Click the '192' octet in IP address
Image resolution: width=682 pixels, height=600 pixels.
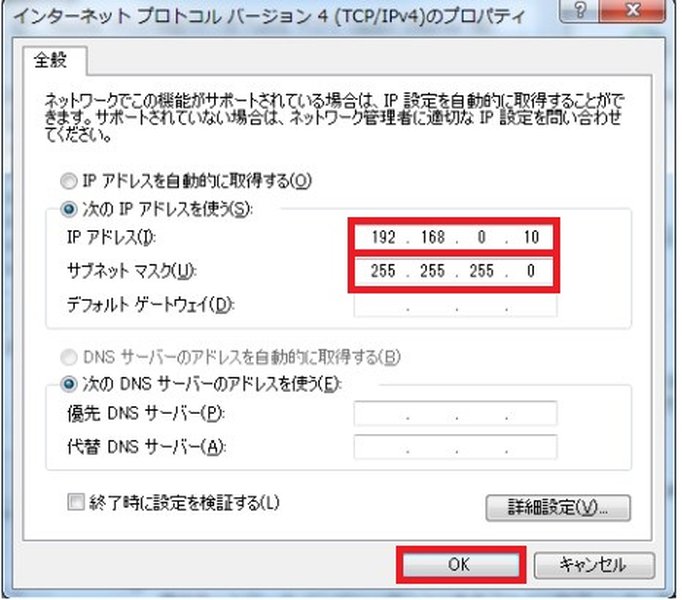383,237
